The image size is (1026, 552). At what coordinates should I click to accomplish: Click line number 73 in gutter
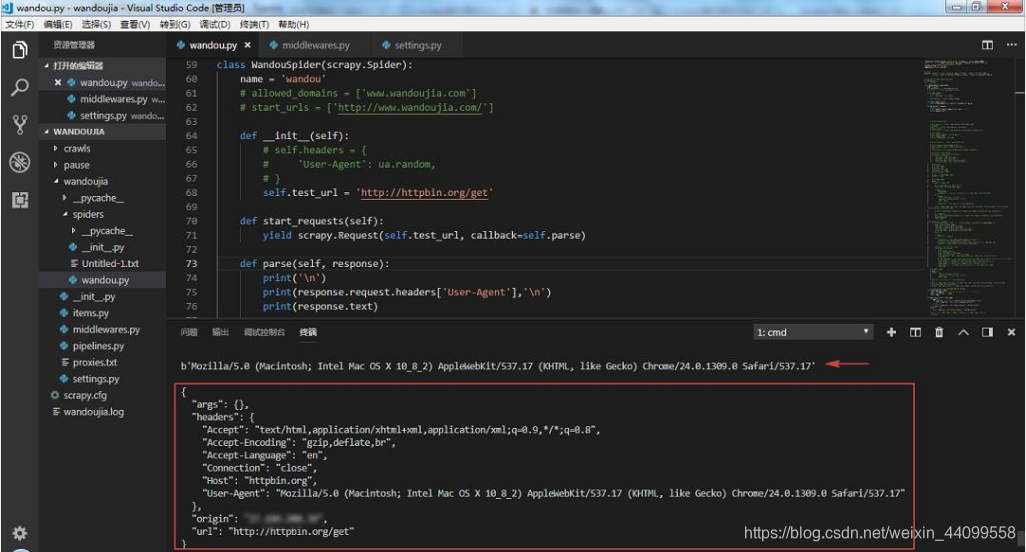click(x=191, y=264)
